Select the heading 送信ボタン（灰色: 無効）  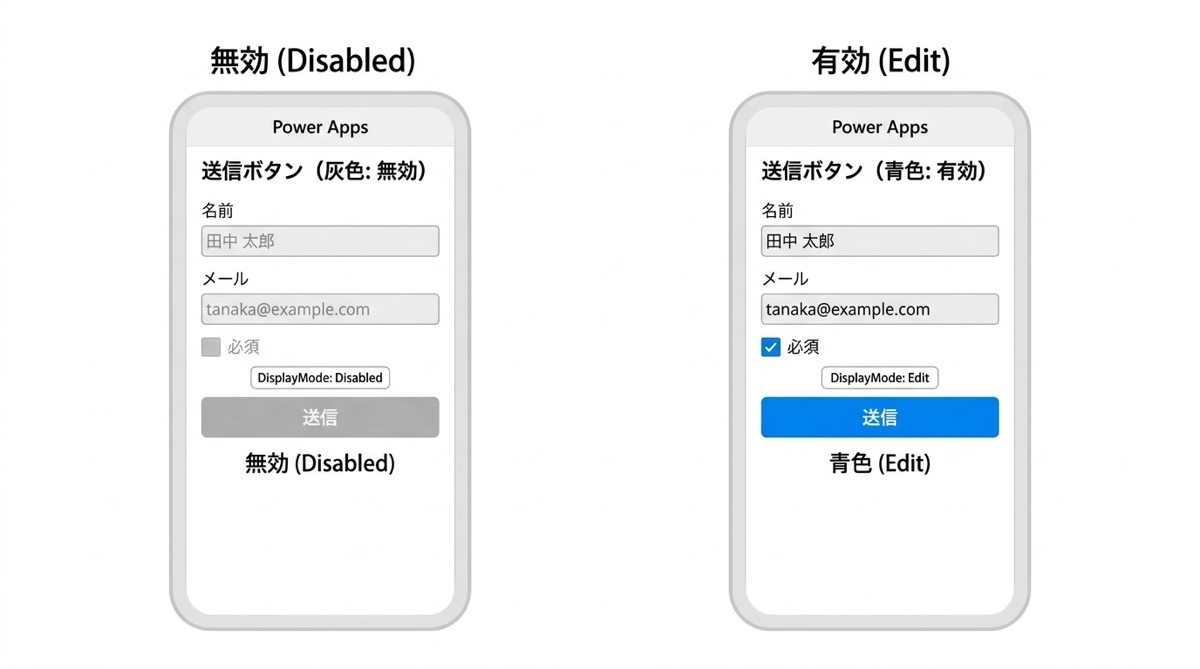click(x=315, y=171)
